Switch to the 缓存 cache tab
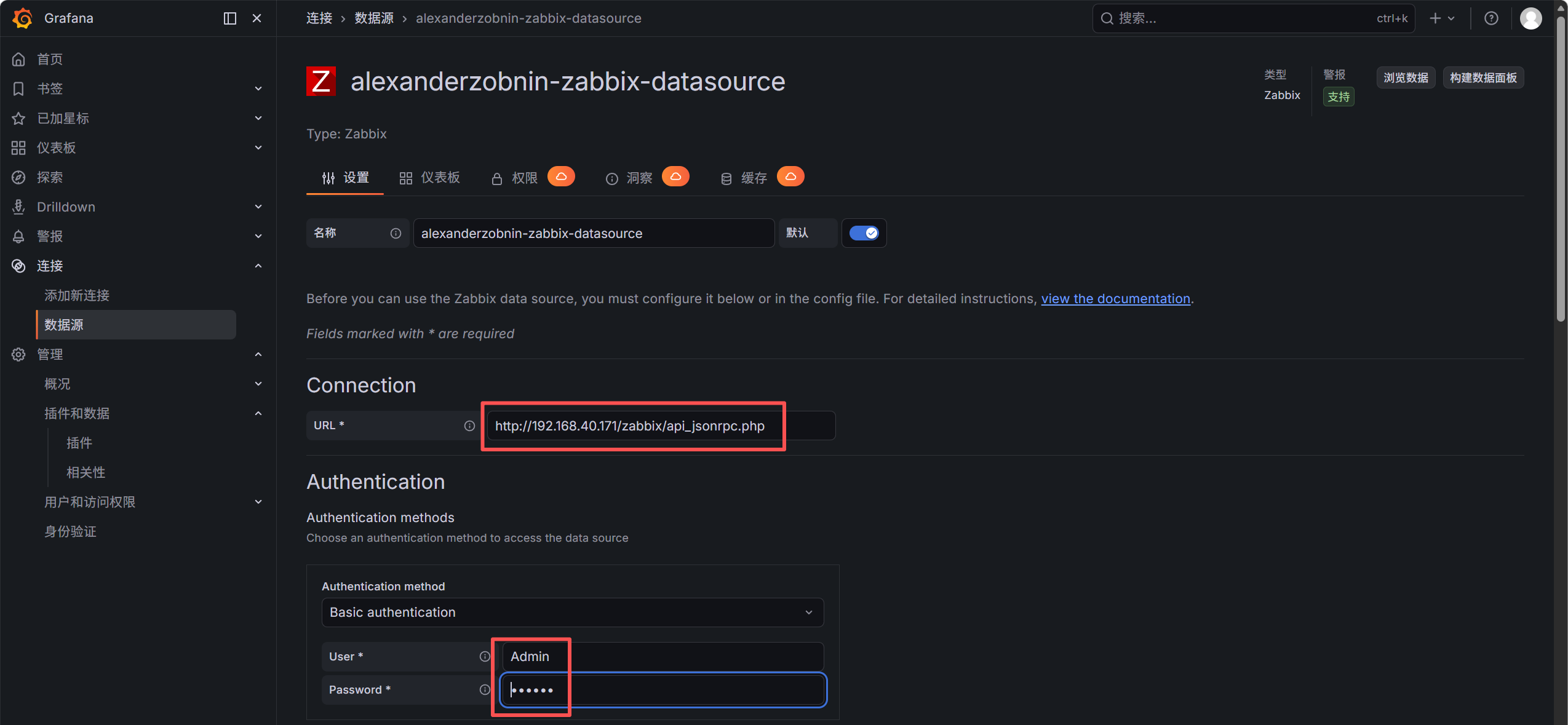The width and height of the screenshot is (1568, 725). 743,178
